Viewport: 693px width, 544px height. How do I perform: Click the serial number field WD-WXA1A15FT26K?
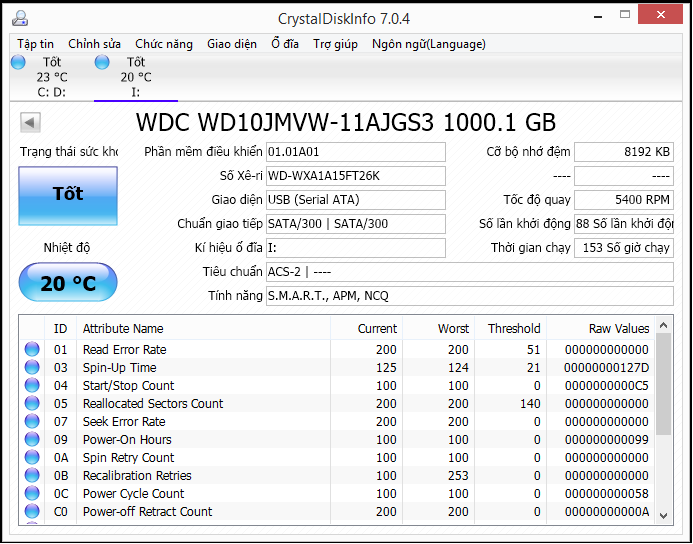click(356, 176)
